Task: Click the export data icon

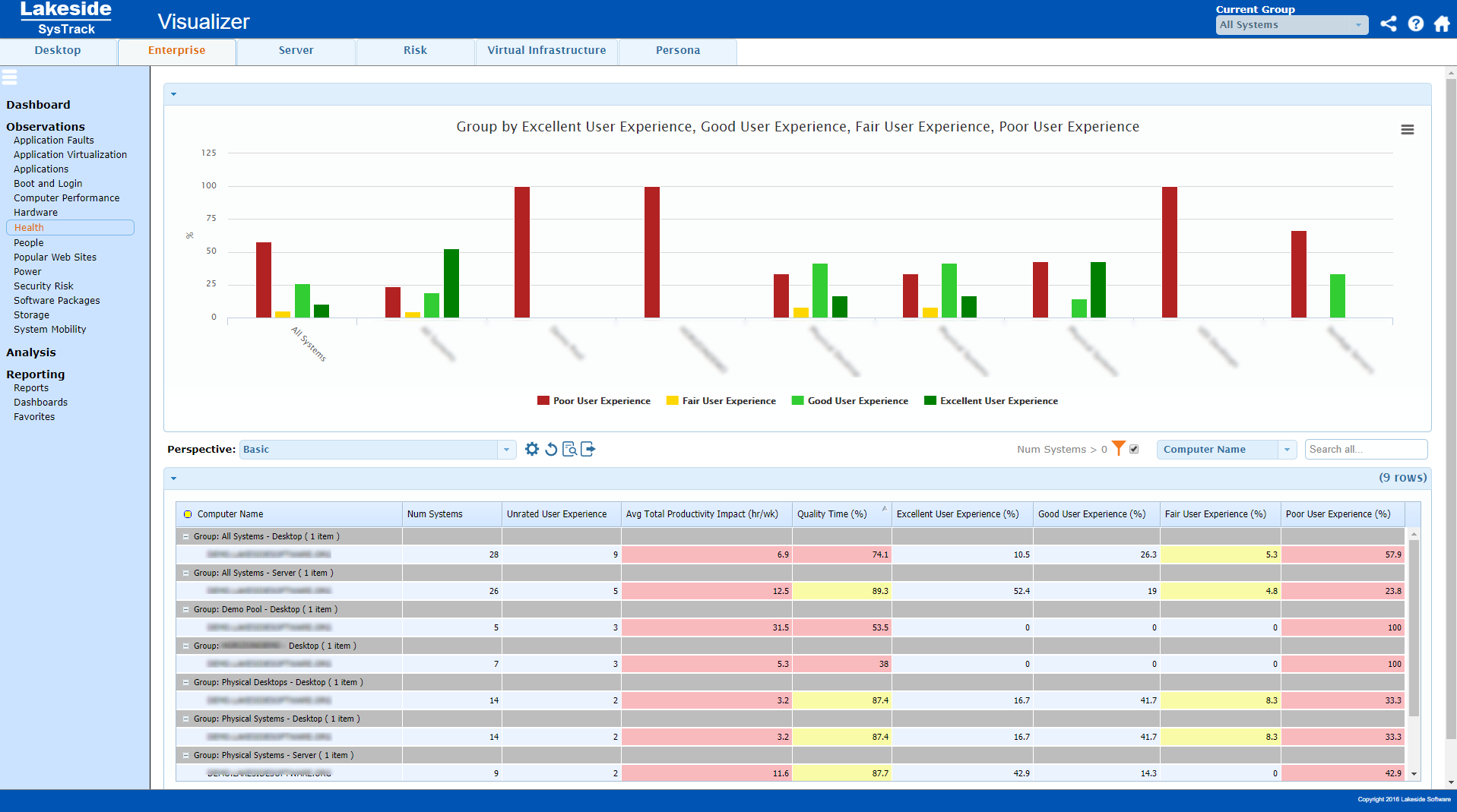Action: click(x=588, y=449)
